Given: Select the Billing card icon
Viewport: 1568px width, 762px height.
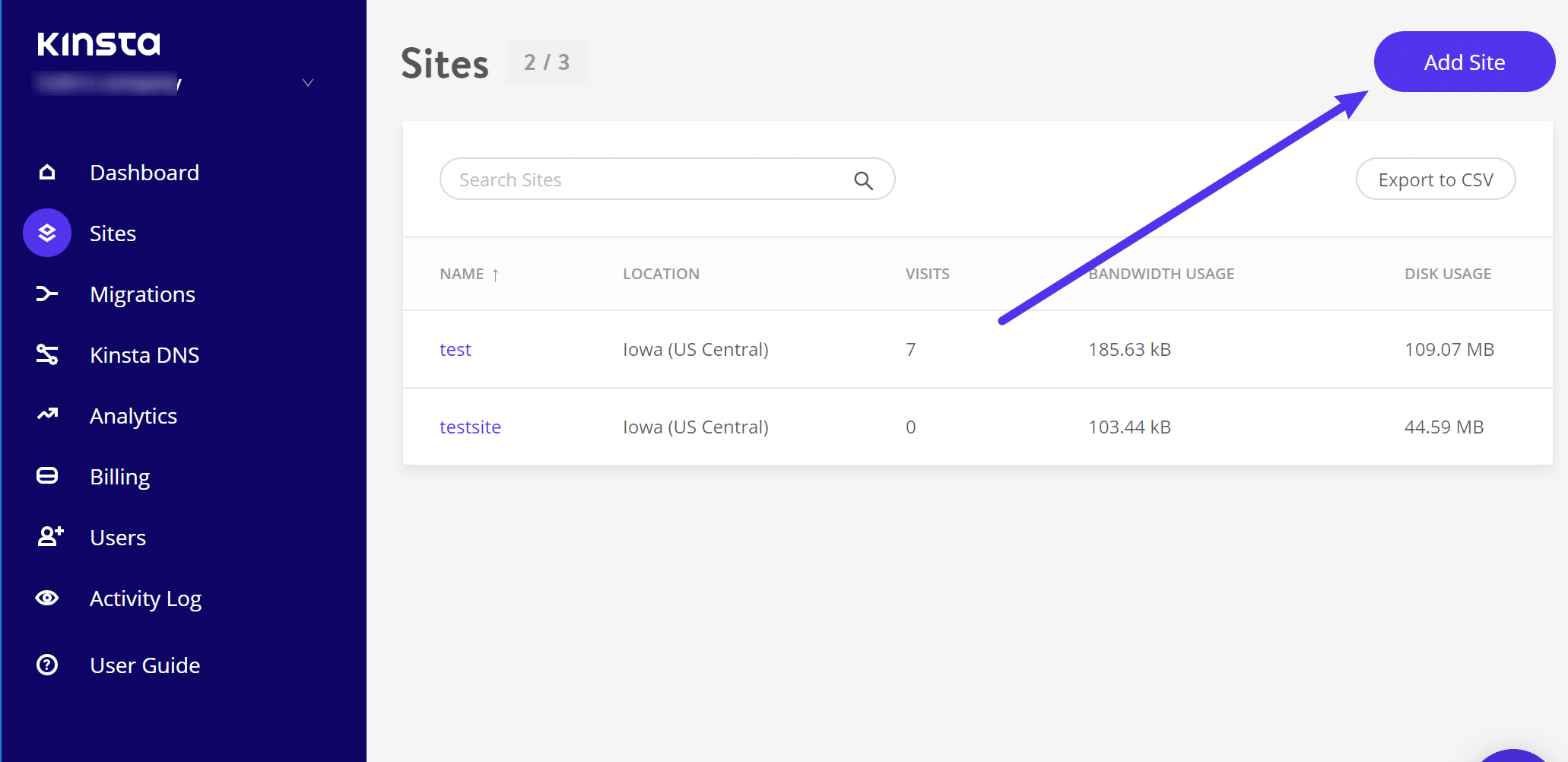Looking at the screenshot, I should [x=46, y=476].
